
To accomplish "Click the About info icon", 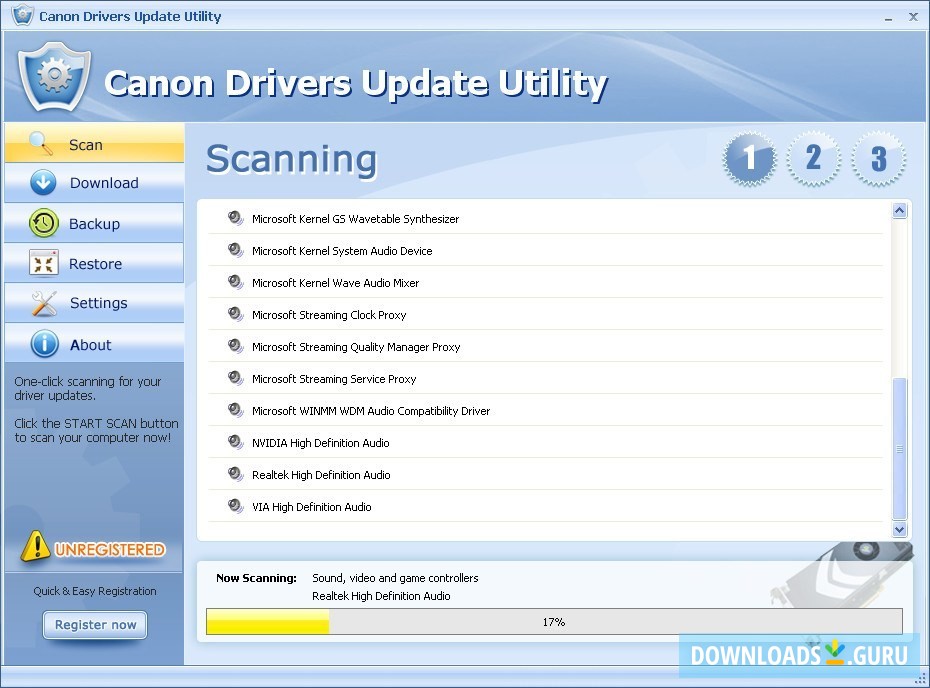I will point(44,342).
